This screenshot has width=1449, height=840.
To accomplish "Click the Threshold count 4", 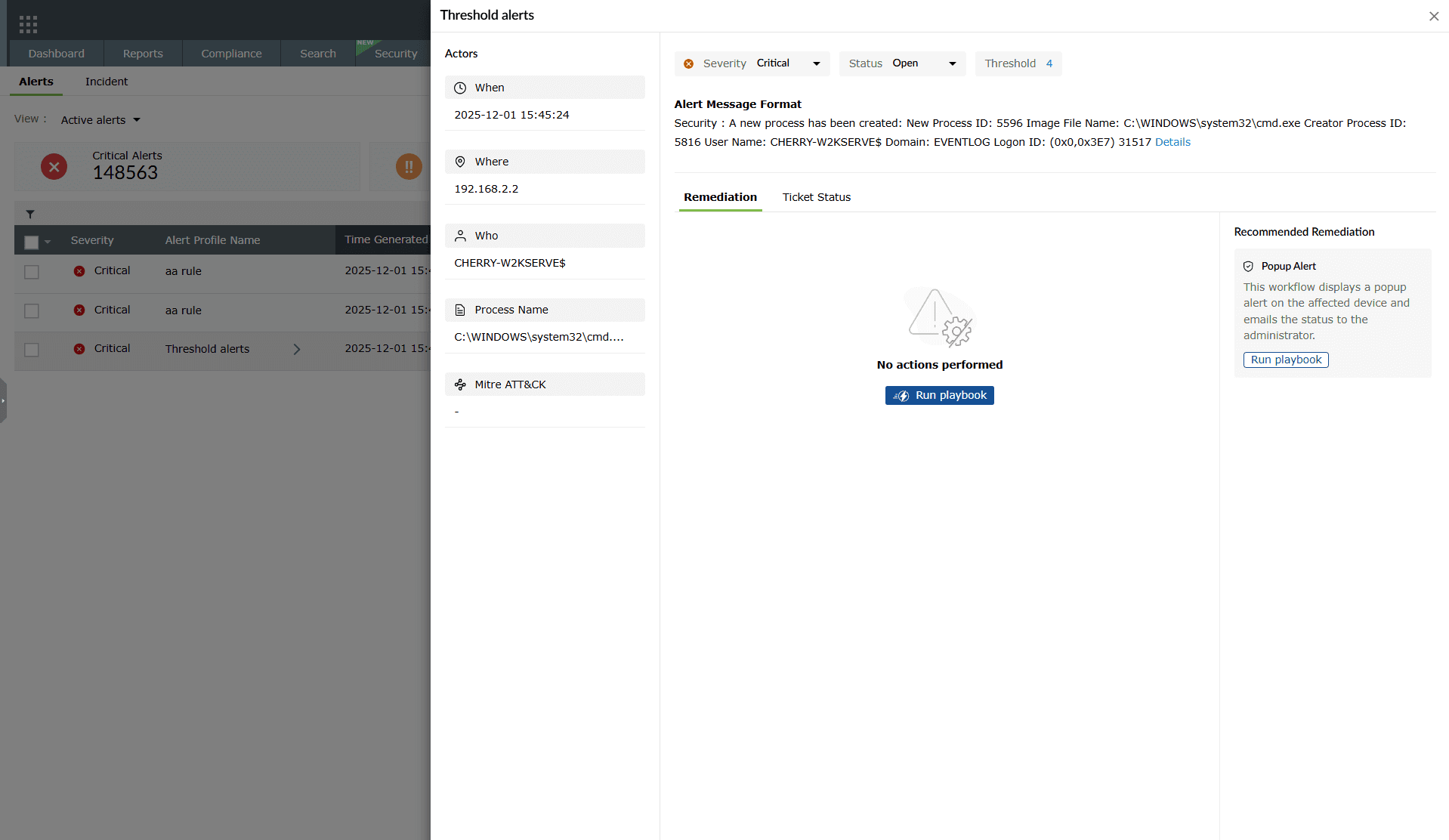I will pyautogui.click(x=1049, y=63).
